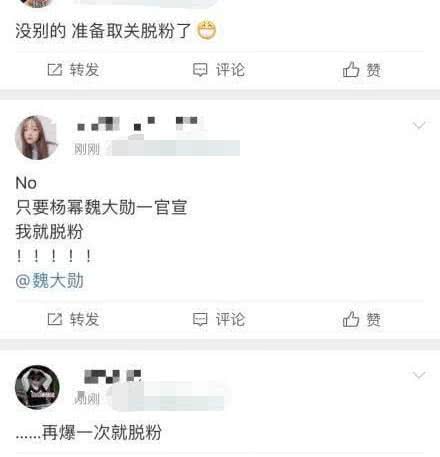Tap the 赞 label on the second post

[x=374, y=320]
